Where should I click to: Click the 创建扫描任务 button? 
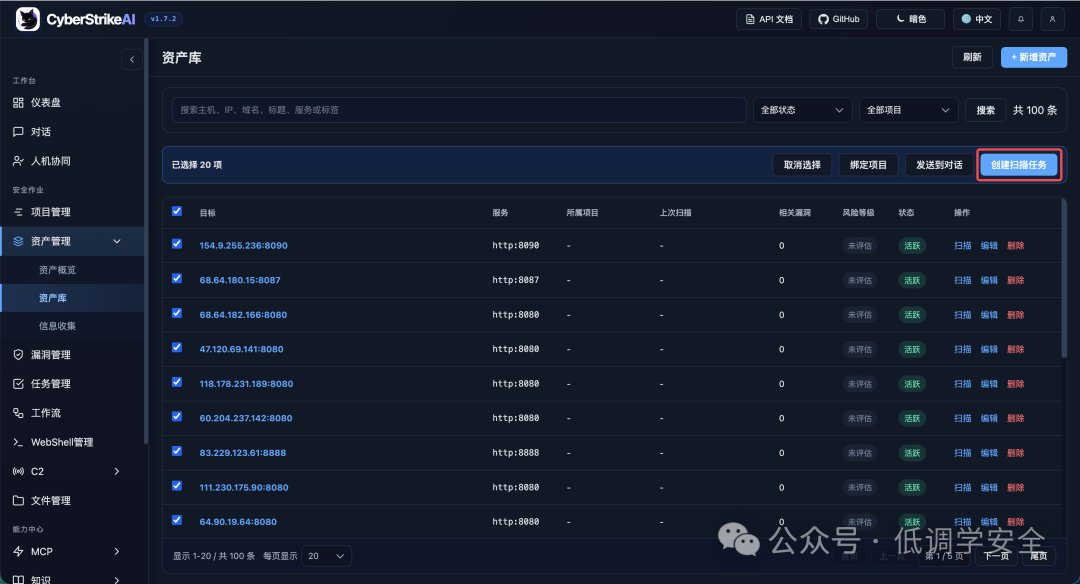point(1019,165)
